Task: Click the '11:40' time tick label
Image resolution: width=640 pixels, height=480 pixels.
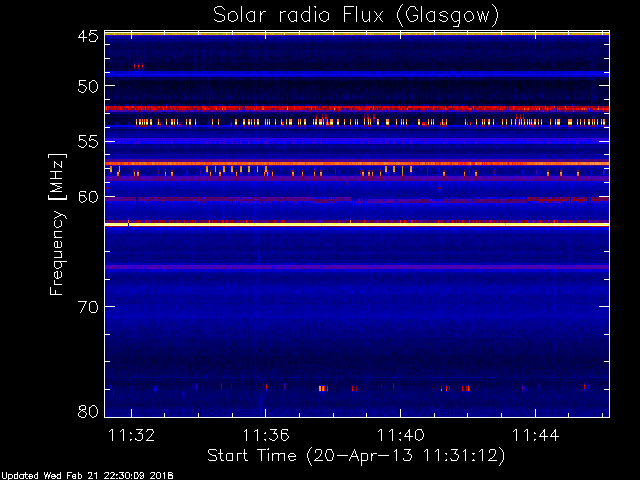Action: [400, 435]
